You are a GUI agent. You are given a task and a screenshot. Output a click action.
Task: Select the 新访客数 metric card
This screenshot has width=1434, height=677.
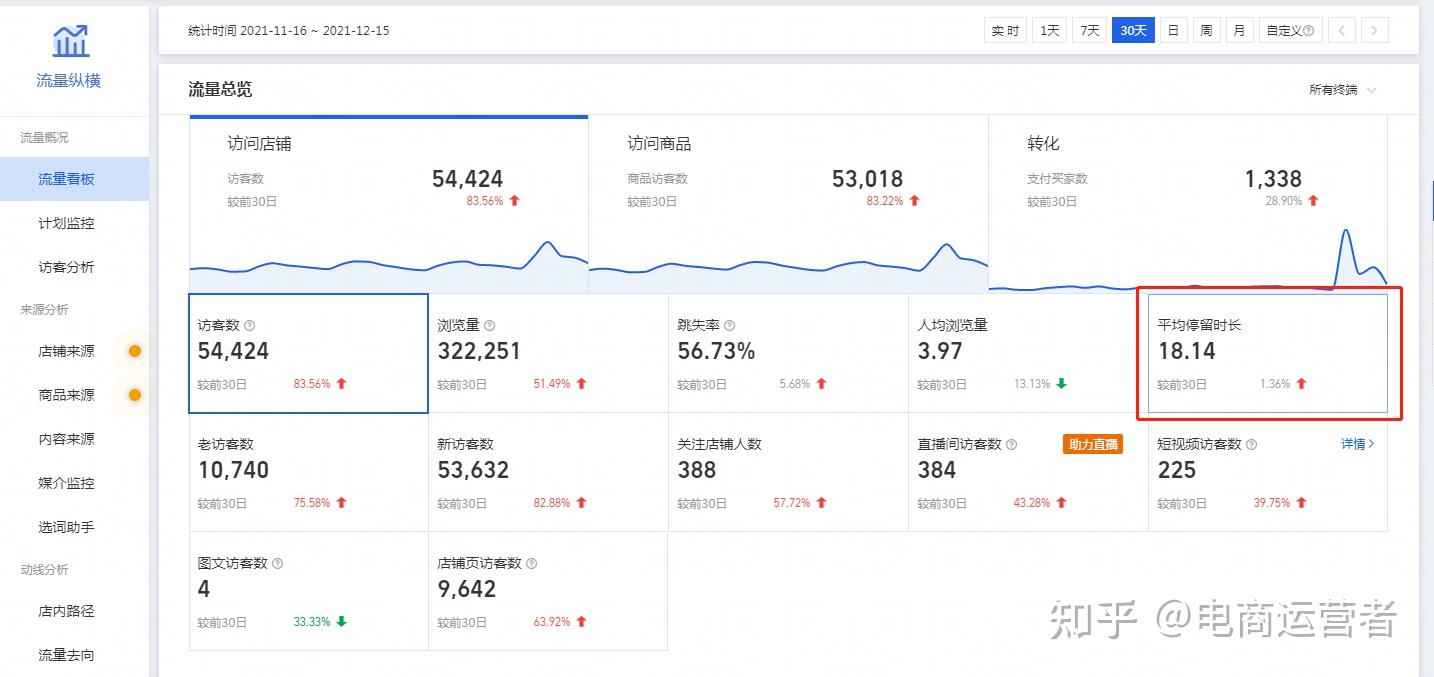coord(548,472)
